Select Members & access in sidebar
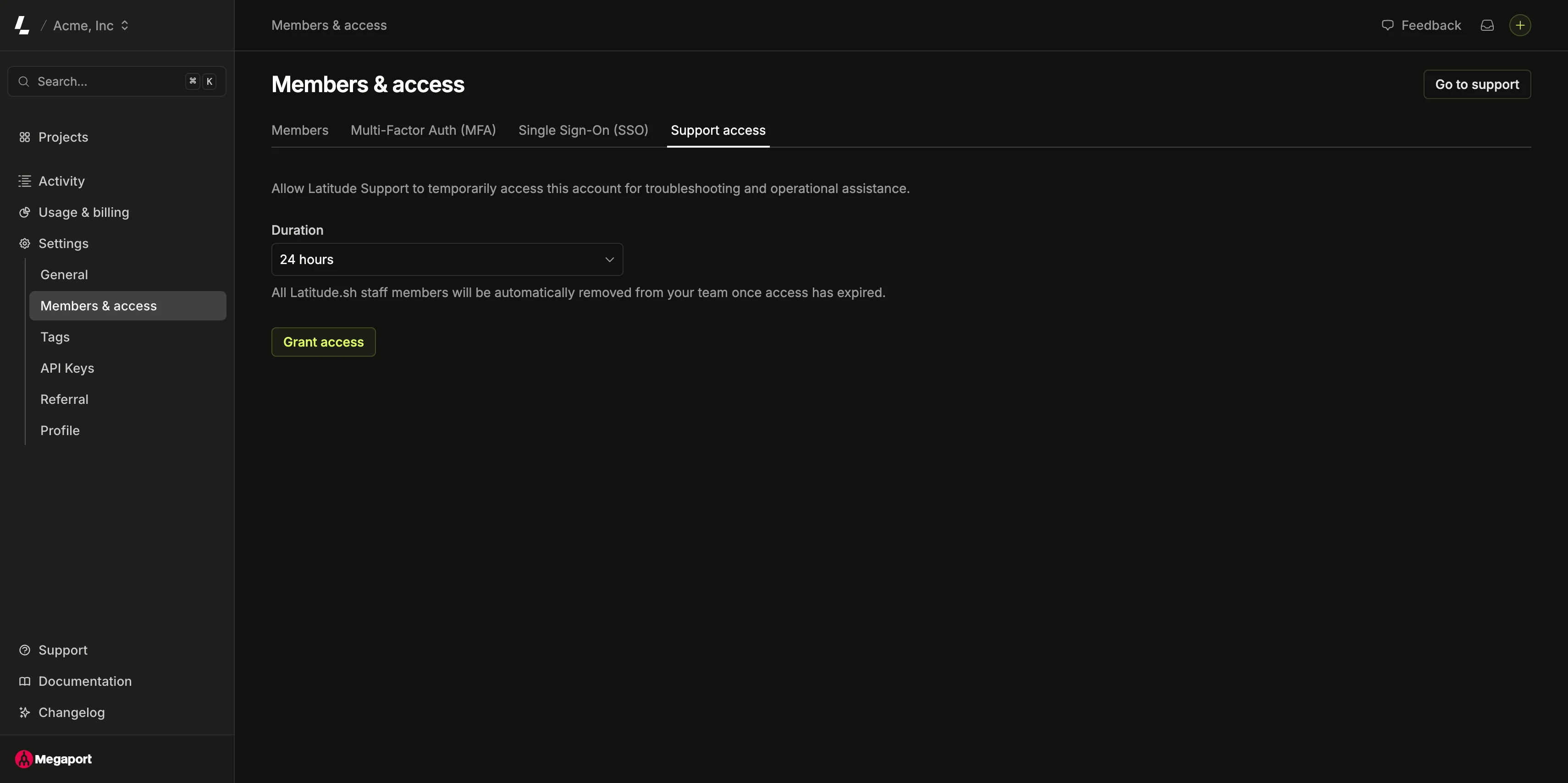The height and width of the screenshot is (783, 1568). coord(128,306)
